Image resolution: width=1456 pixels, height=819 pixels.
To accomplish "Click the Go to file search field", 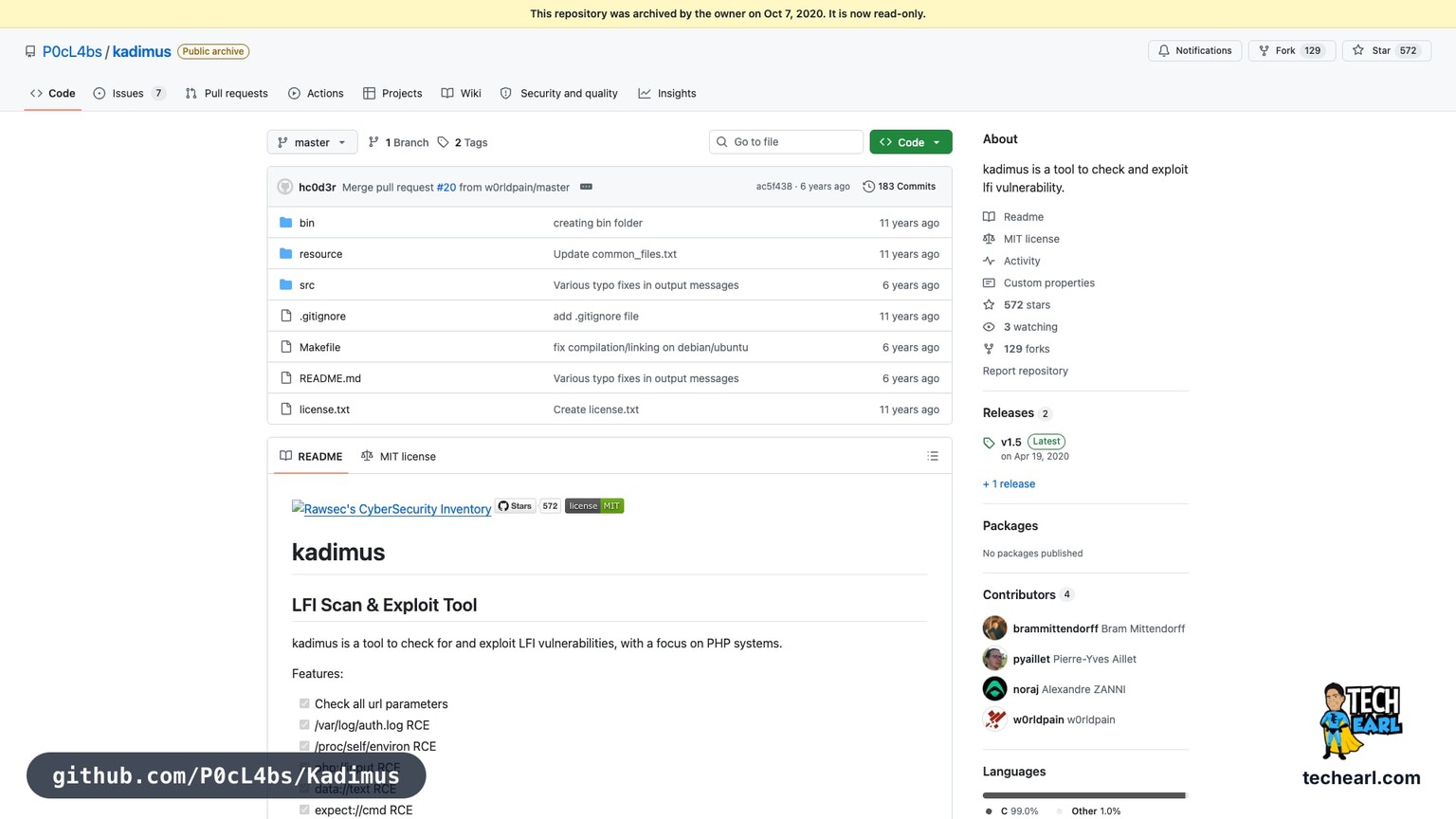I will click(x=786, y=142).
